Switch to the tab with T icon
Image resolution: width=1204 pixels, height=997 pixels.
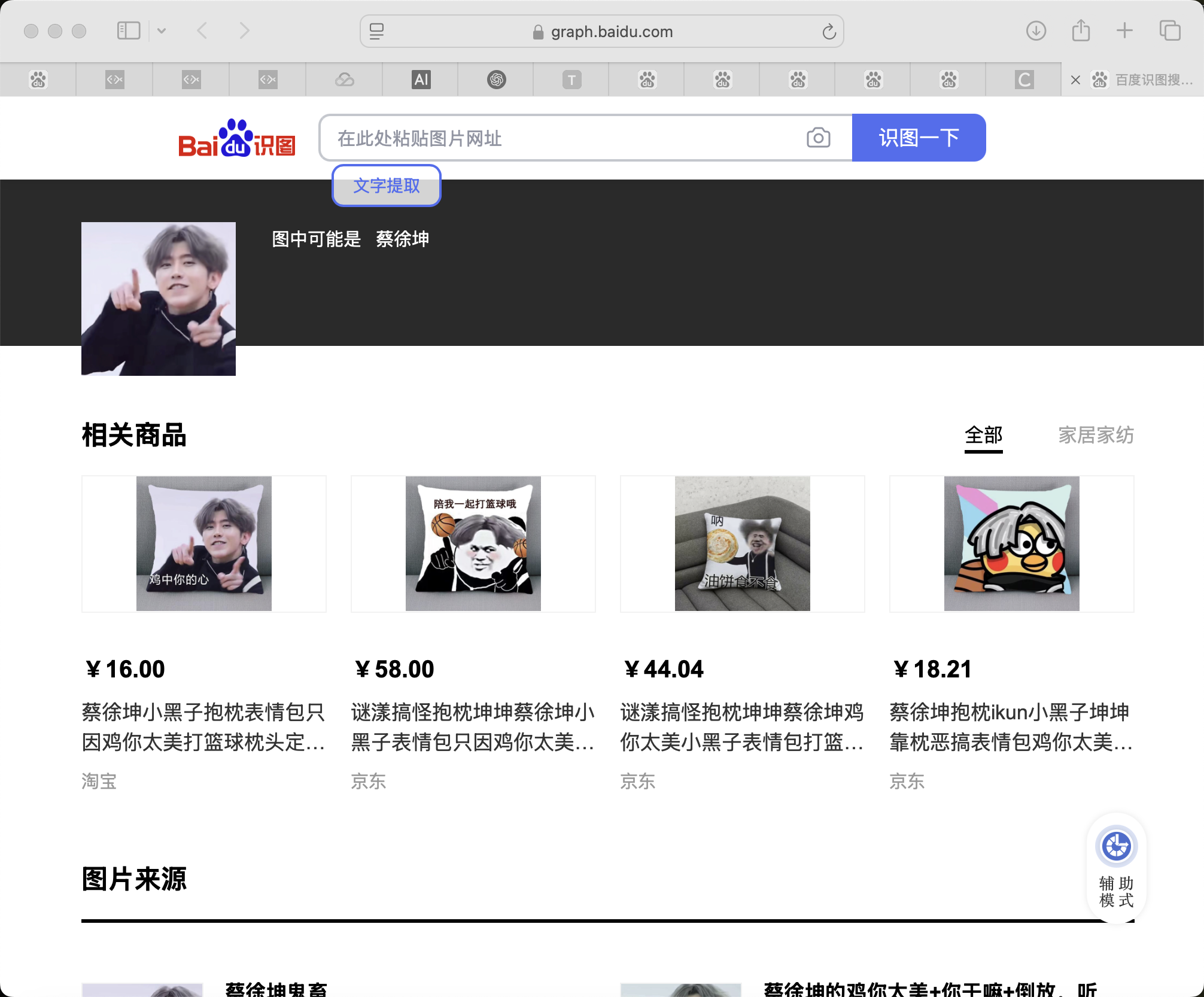pos(572,80)
